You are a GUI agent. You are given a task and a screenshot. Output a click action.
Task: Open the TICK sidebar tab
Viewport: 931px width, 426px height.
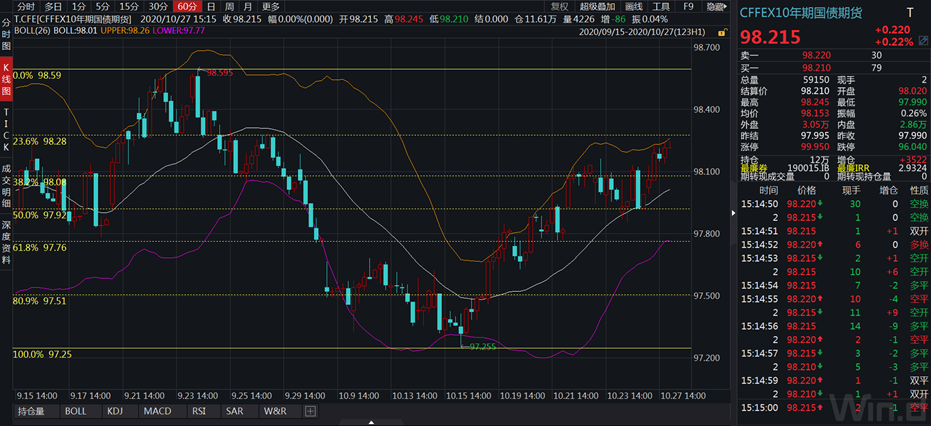(x=7, y=130)
